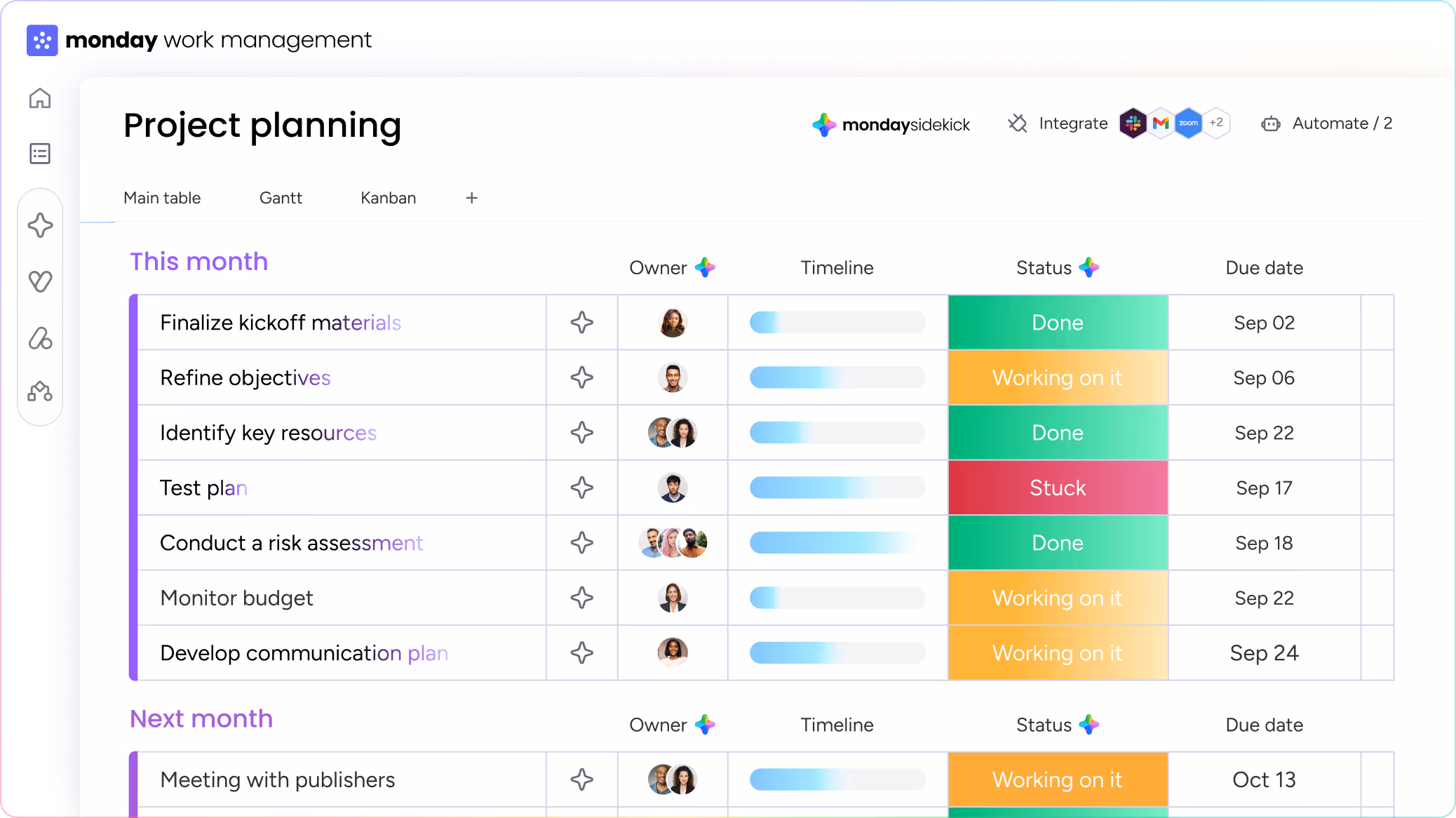Open the Home sidebar icon

pyautogui.click(x=39, y=99)
